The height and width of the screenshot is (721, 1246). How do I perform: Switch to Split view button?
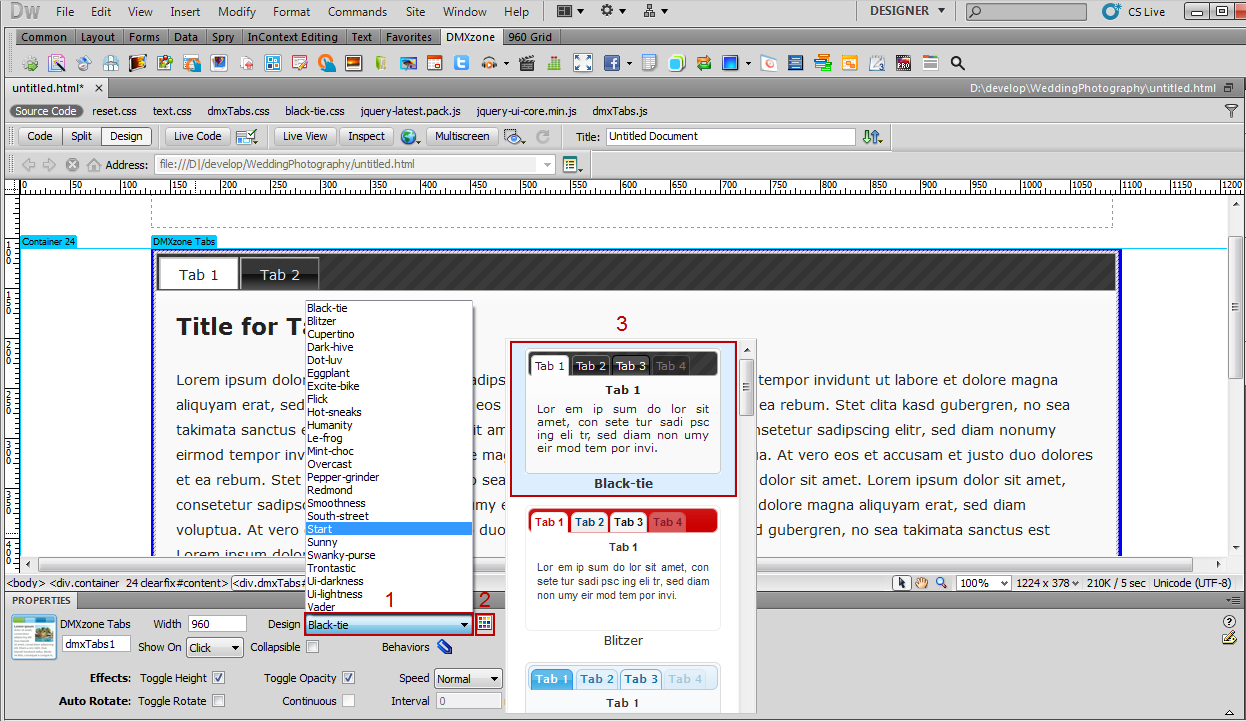(x=81, y=136)
